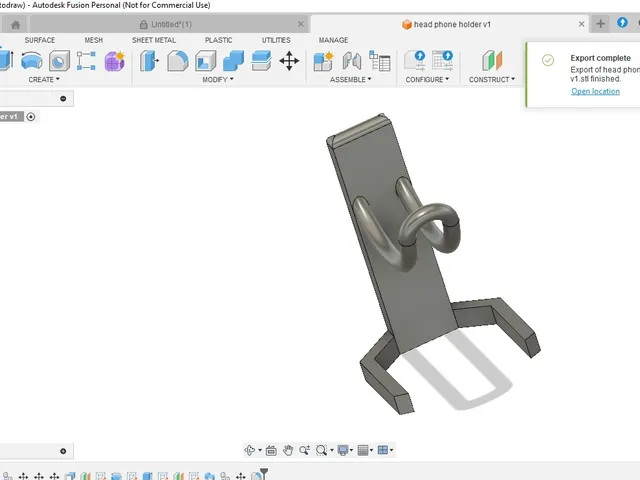Viewport: 640px width, 480px height.
Task: Expand the CONSTRUCT dropdown menu
Action: point(492,80)
